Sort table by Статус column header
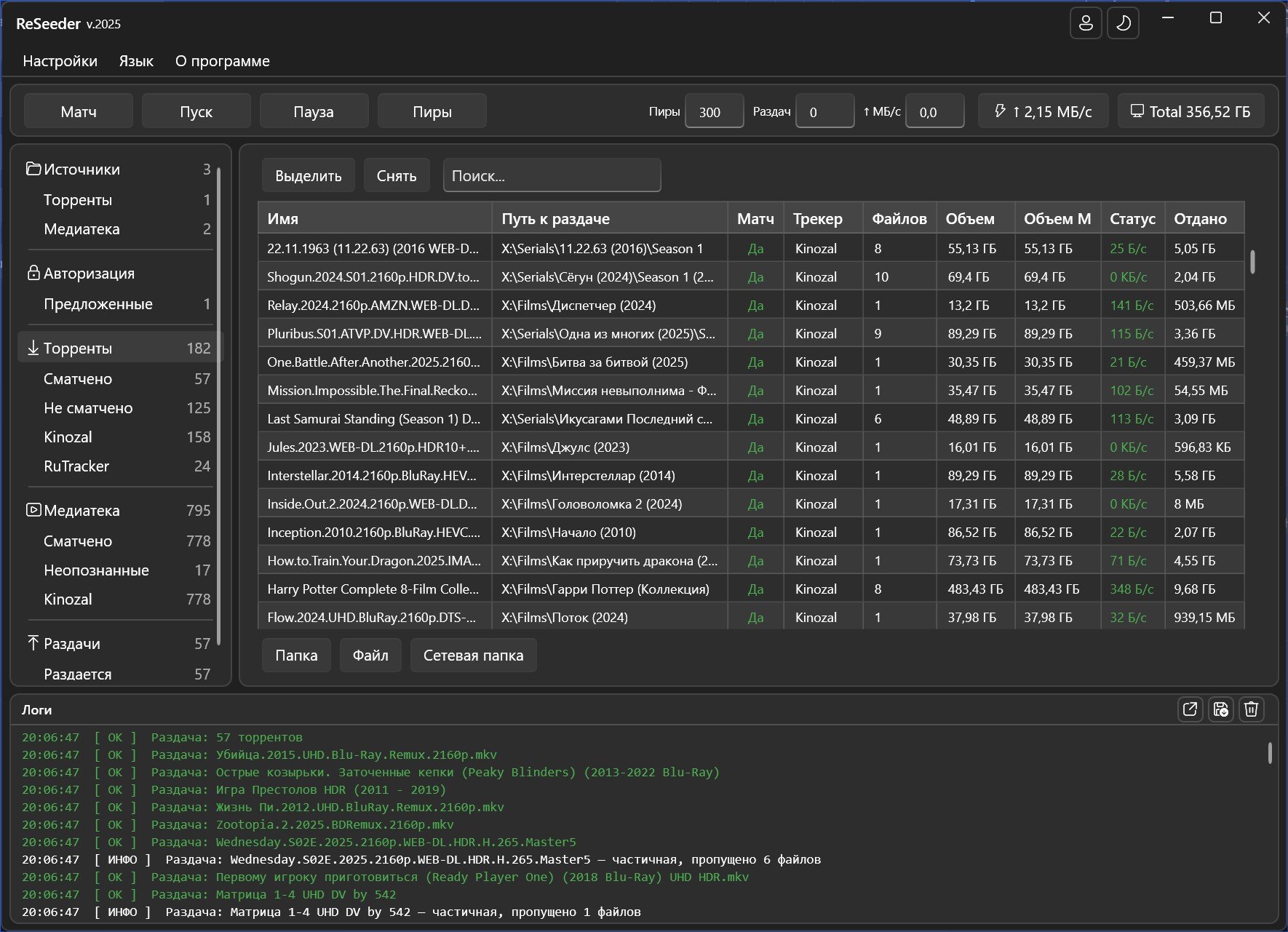1288x932 pixels. (1132, 218)
